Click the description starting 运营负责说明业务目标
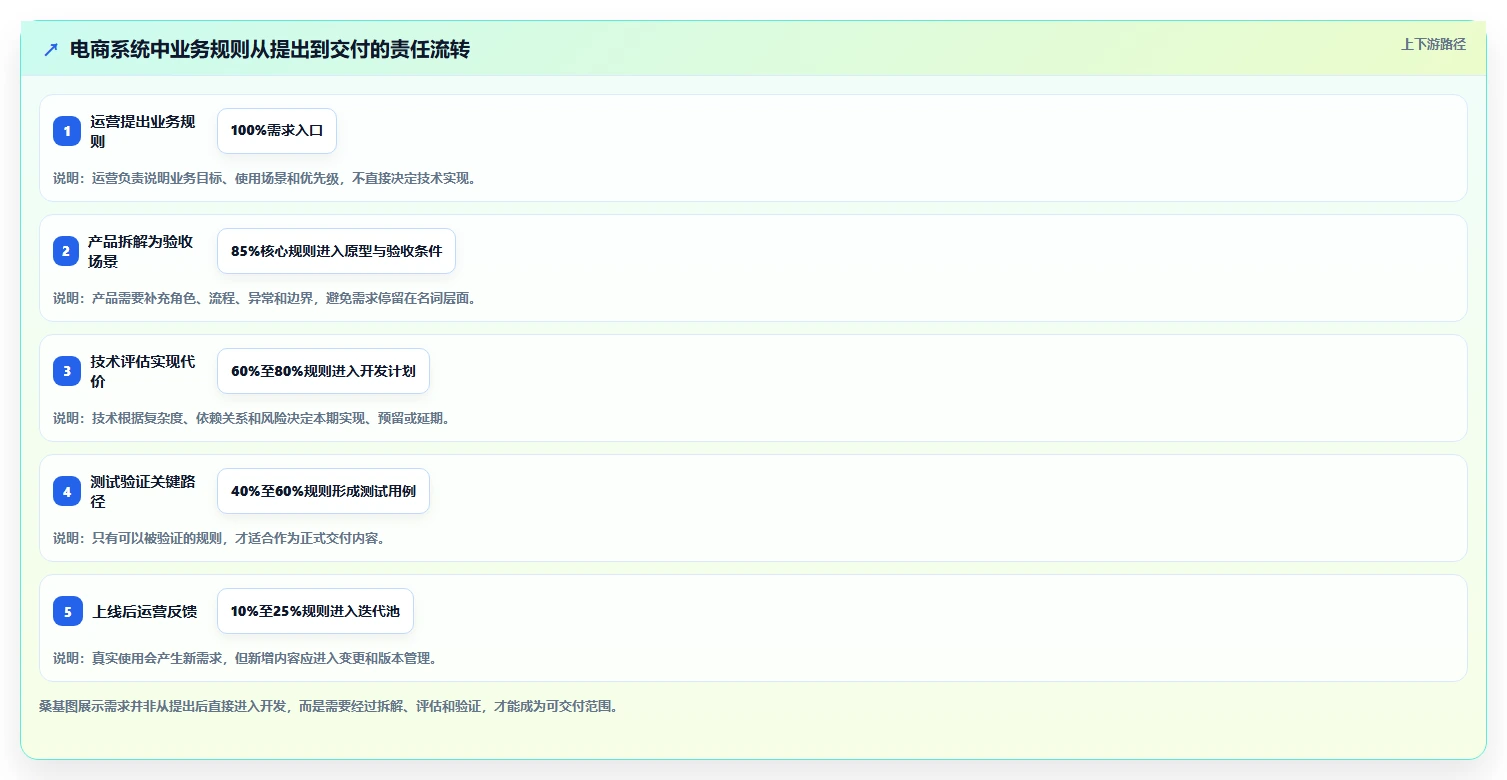The width and height of the screenshot is (1507, 780). coord(265,178)
